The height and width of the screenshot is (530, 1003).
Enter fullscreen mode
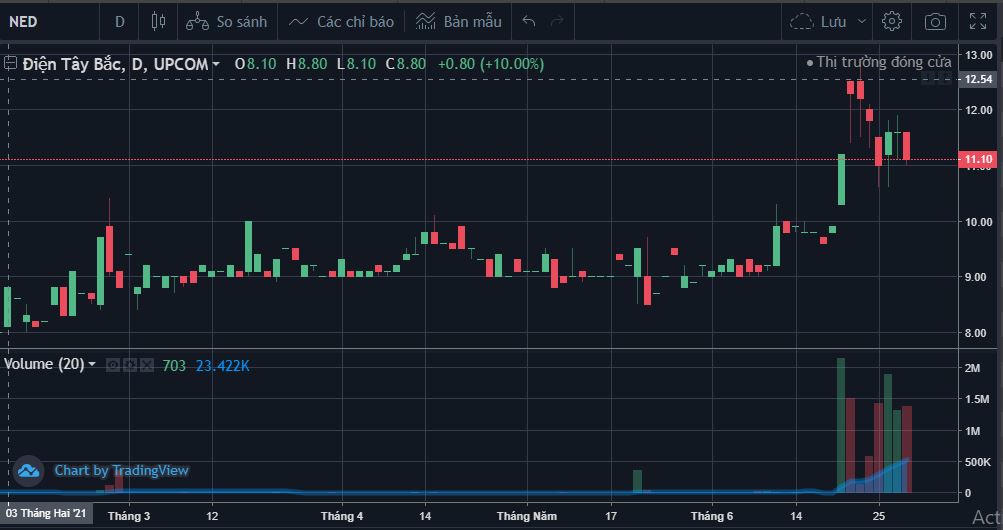tap(976, 21)
